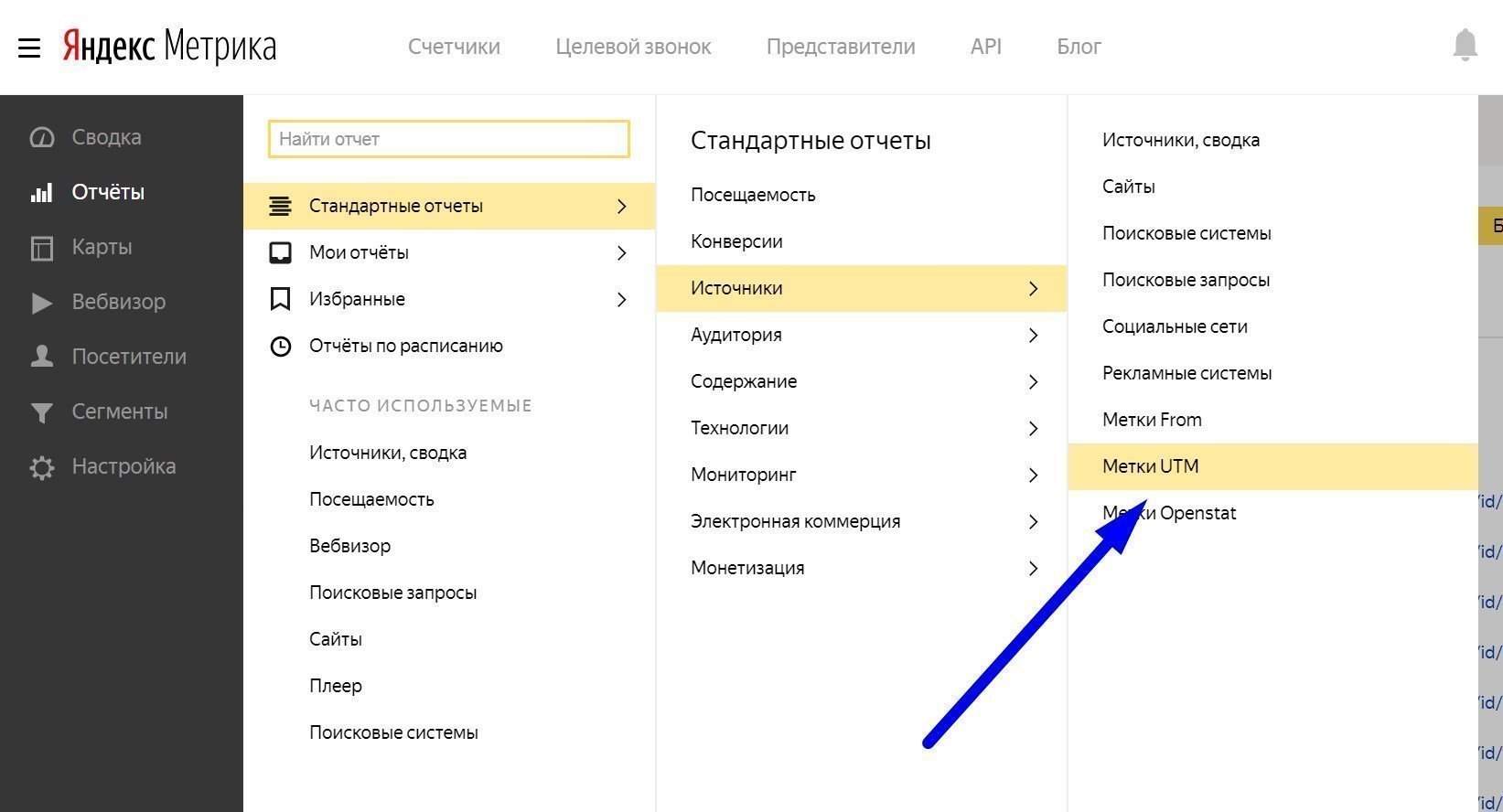Image resolution: width=1503 pixels, height=812 pixels.
Task: Open Поисковые системы in sources submenu
Action: (1186, 233)
